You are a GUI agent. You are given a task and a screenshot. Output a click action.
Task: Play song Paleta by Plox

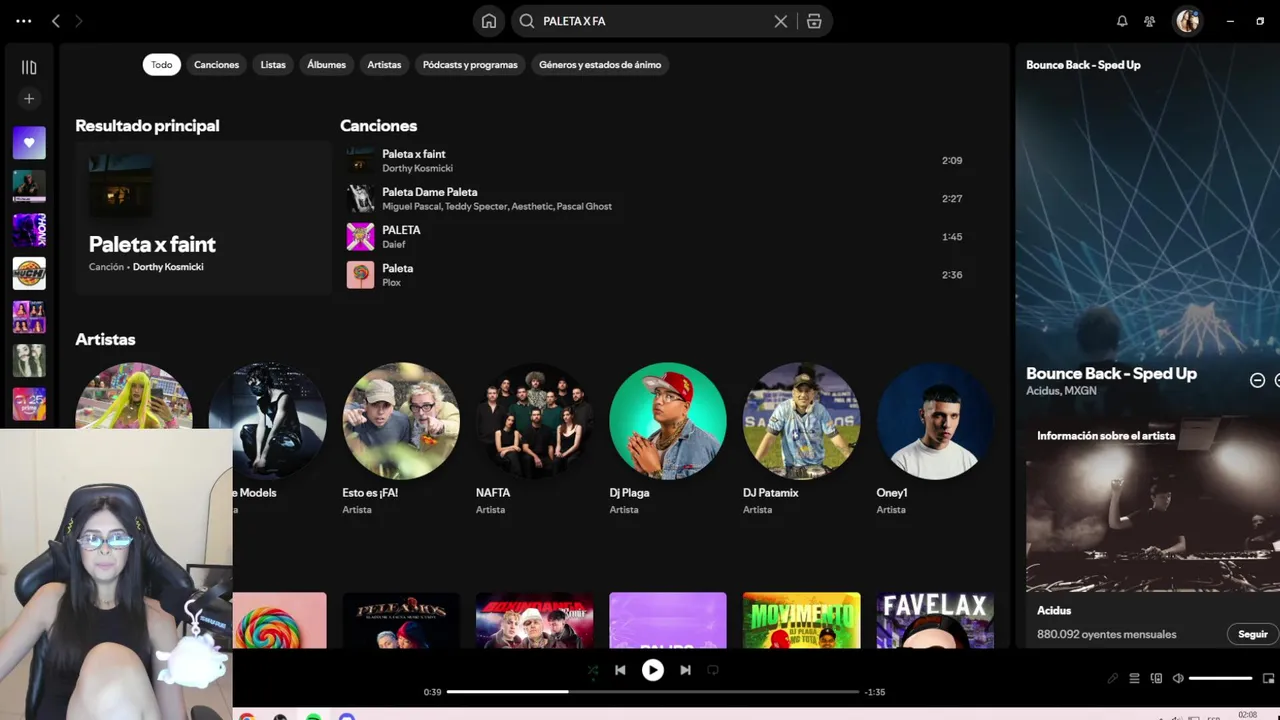click(x=655, y=275)
